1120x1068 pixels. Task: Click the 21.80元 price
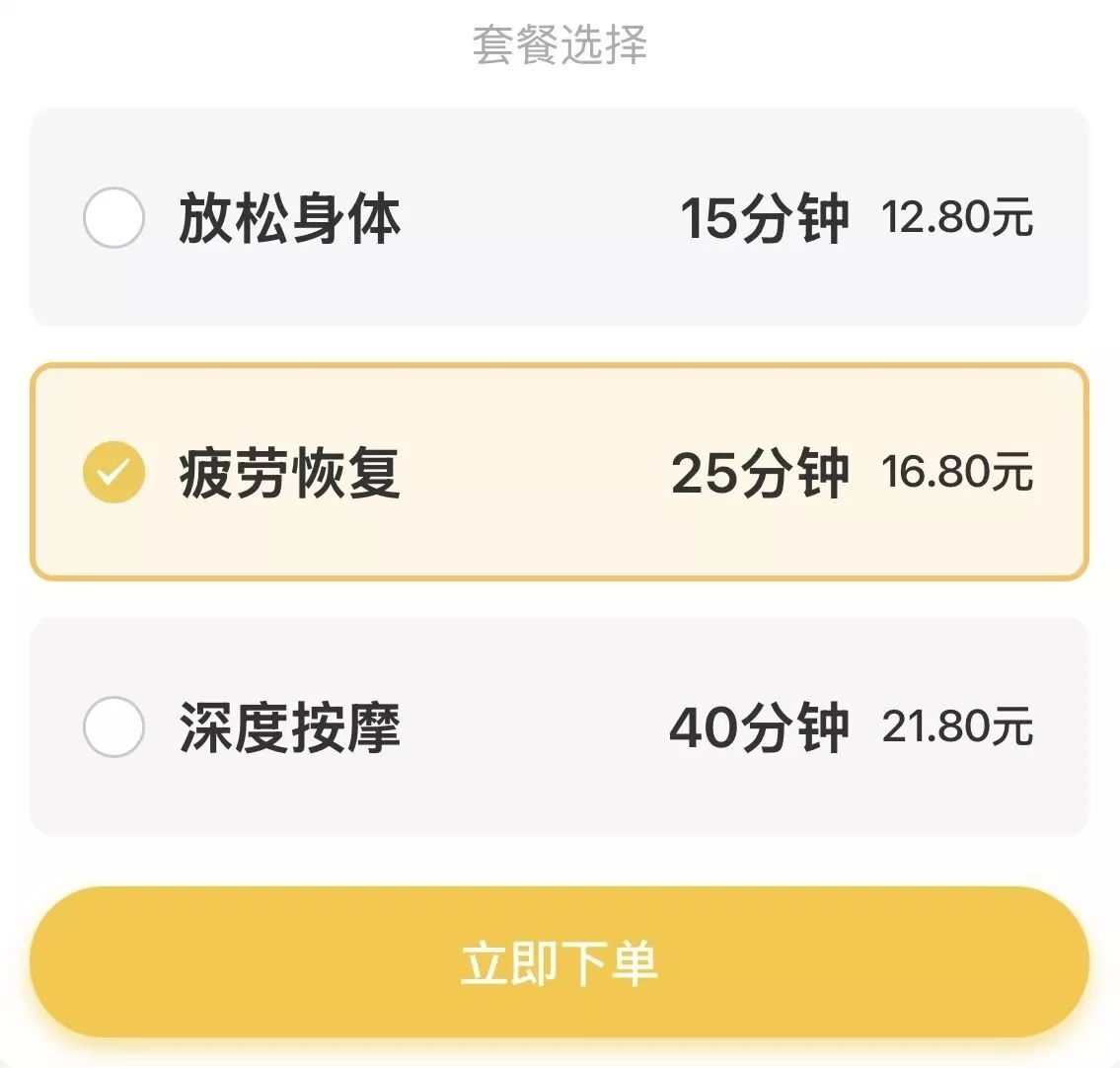pyautogui.click(x=957, y=728)
